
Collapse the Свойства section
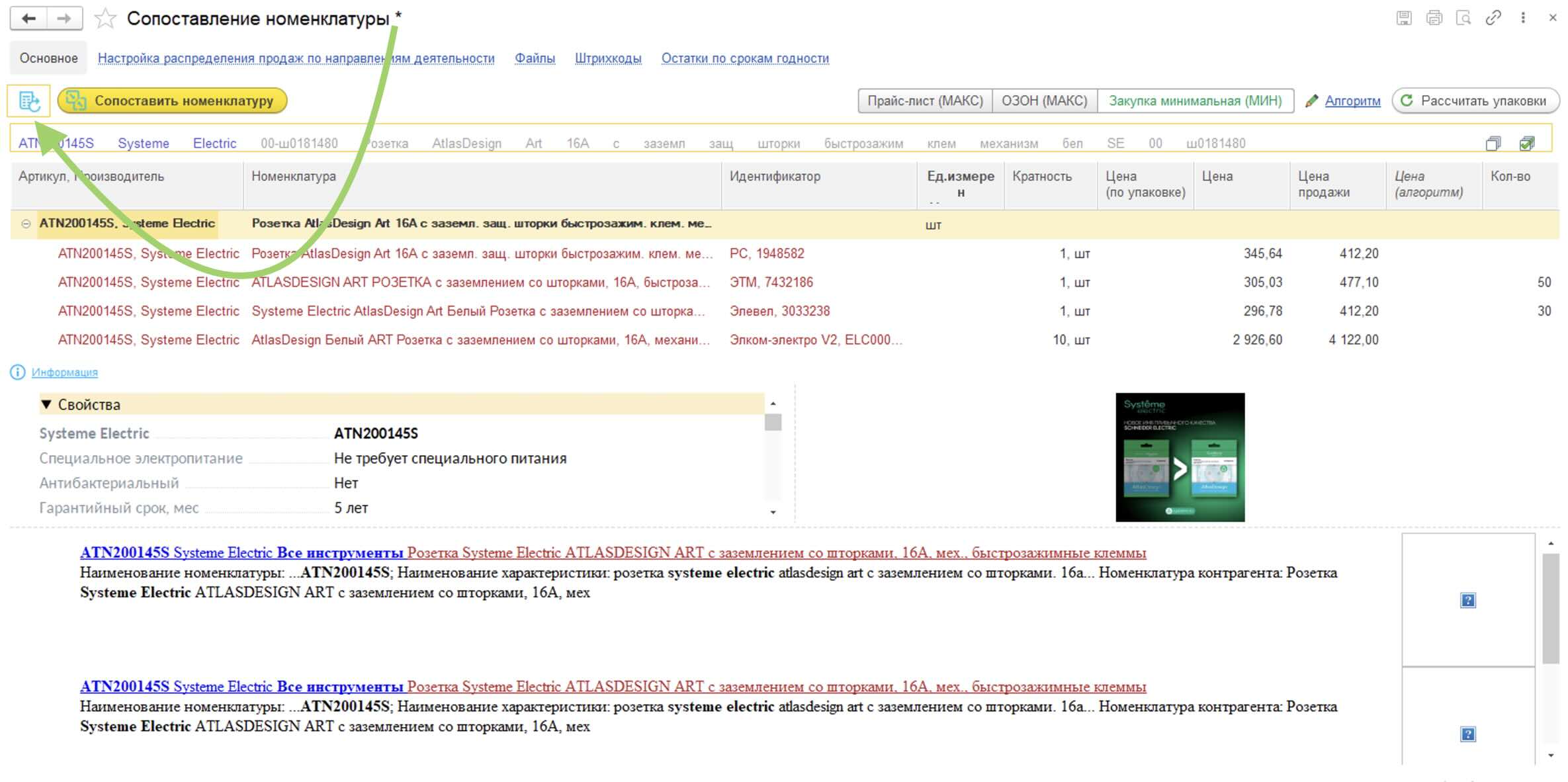(x=46, y=404)
